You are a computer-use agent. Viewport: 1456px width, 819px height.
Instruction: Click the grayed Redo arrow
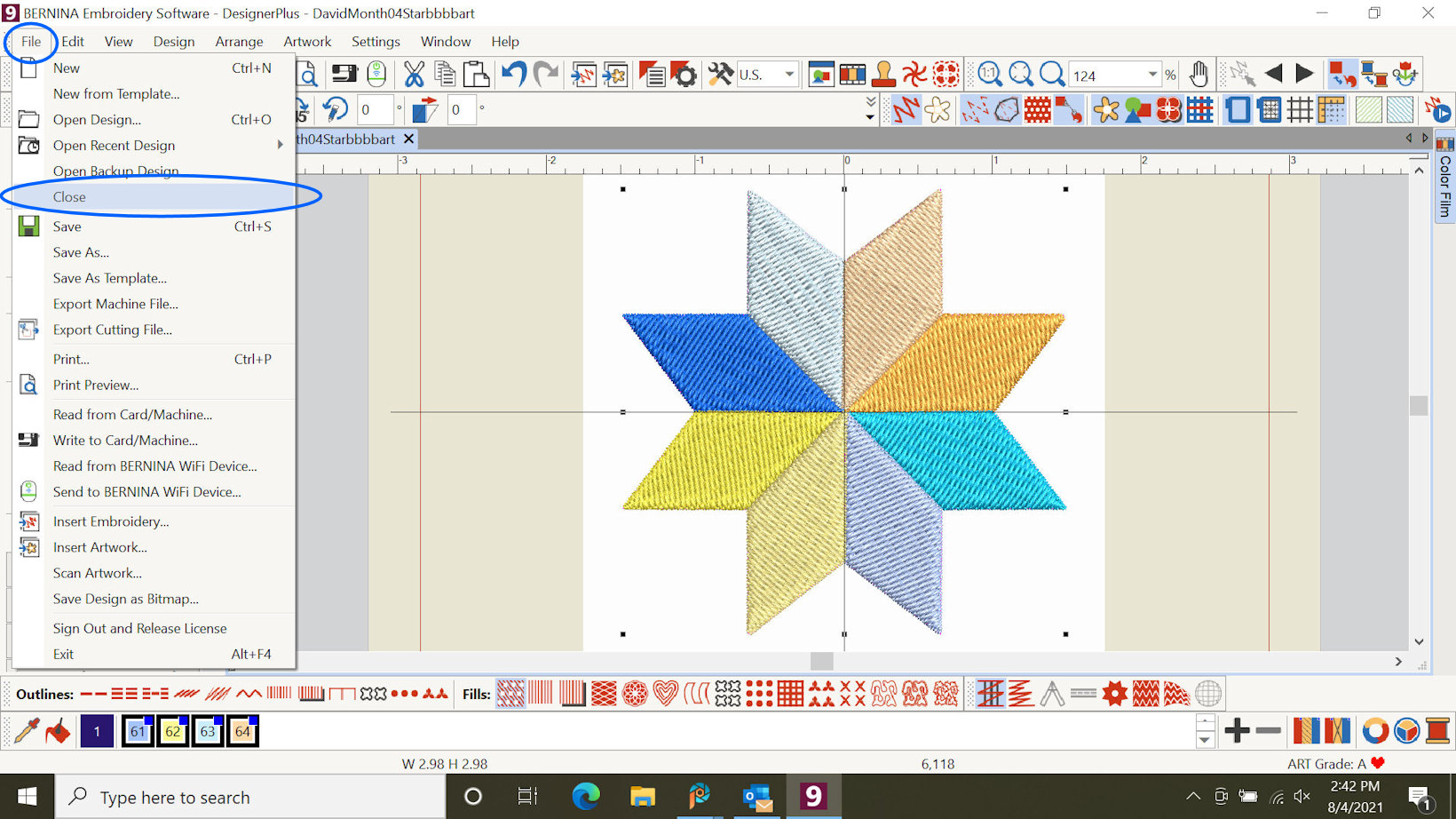click(x=546, y=75)
